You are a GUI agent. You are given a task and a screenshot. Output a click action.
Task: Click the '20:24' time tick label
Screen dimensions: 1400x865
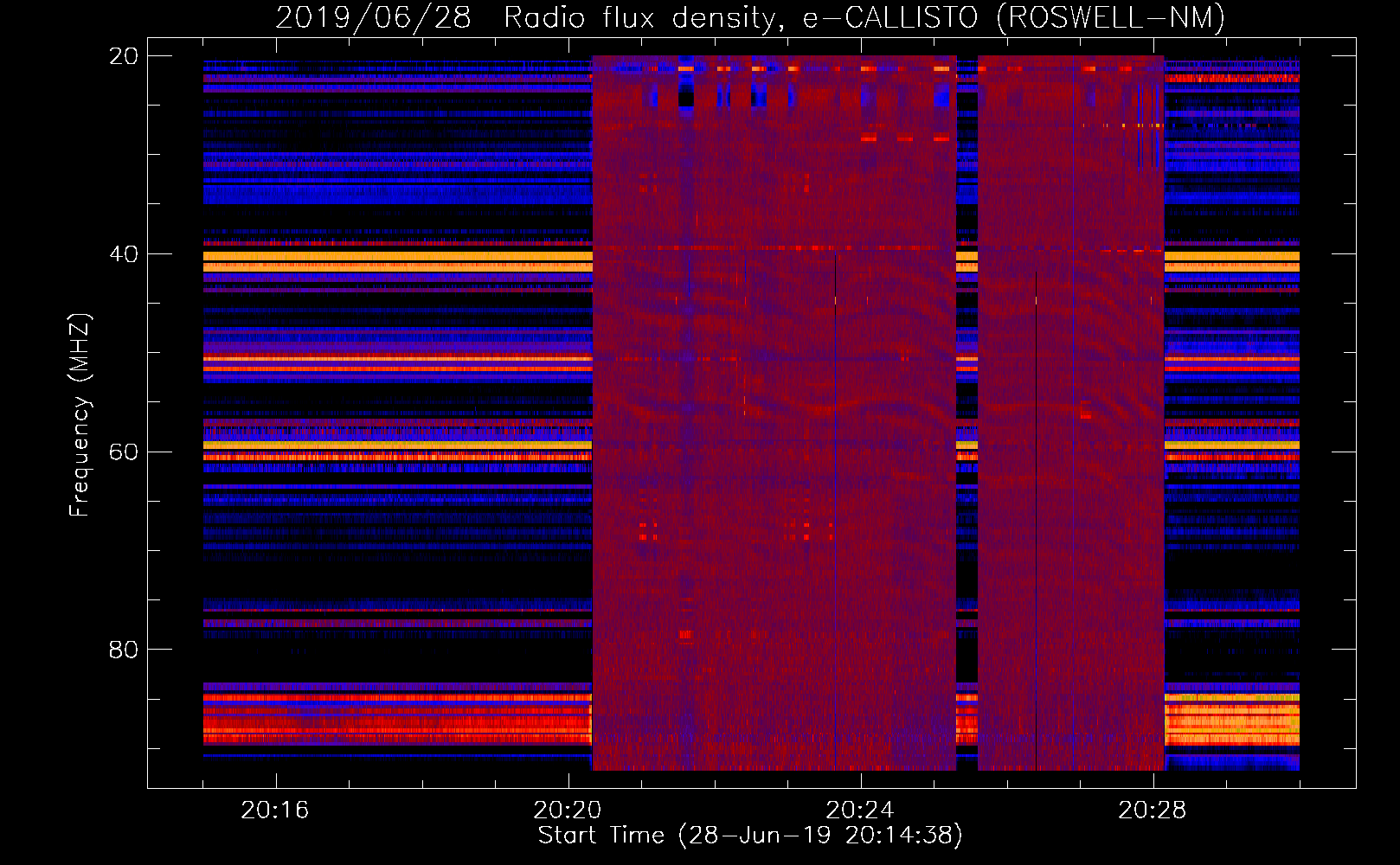pyautogui.click(x=859, y=810)
